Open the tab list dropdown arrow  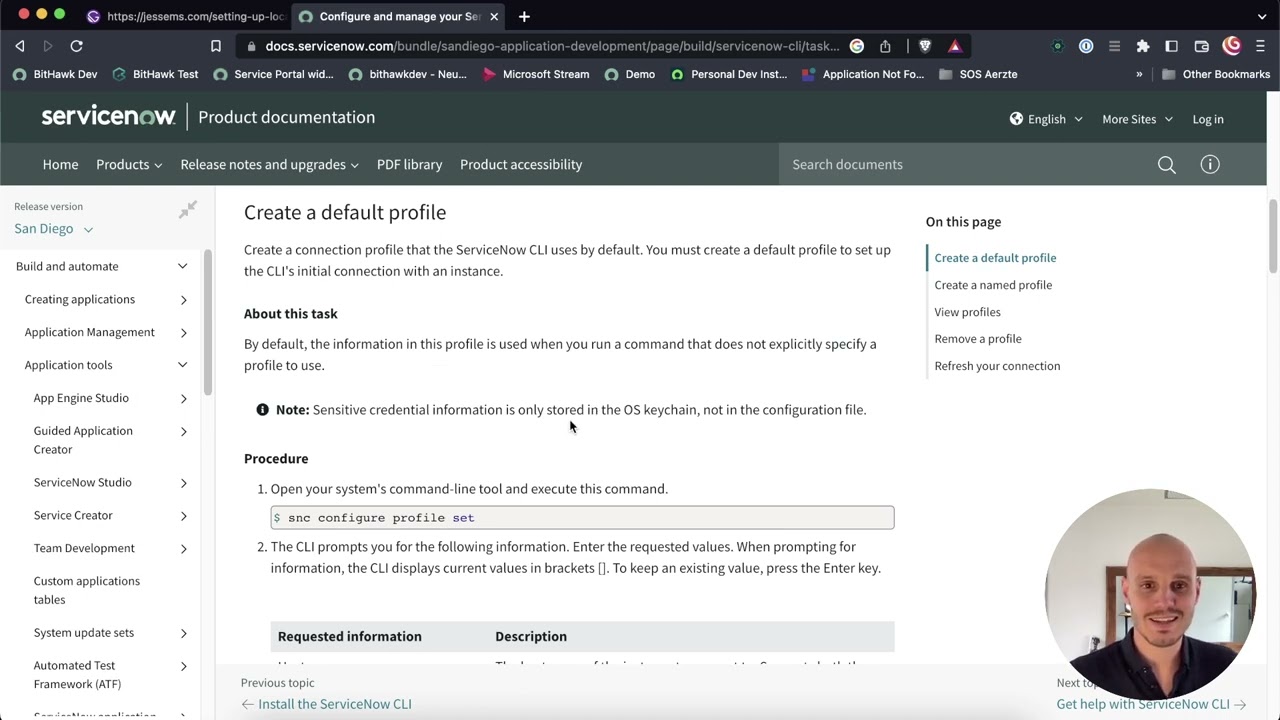pos(1262,16)
